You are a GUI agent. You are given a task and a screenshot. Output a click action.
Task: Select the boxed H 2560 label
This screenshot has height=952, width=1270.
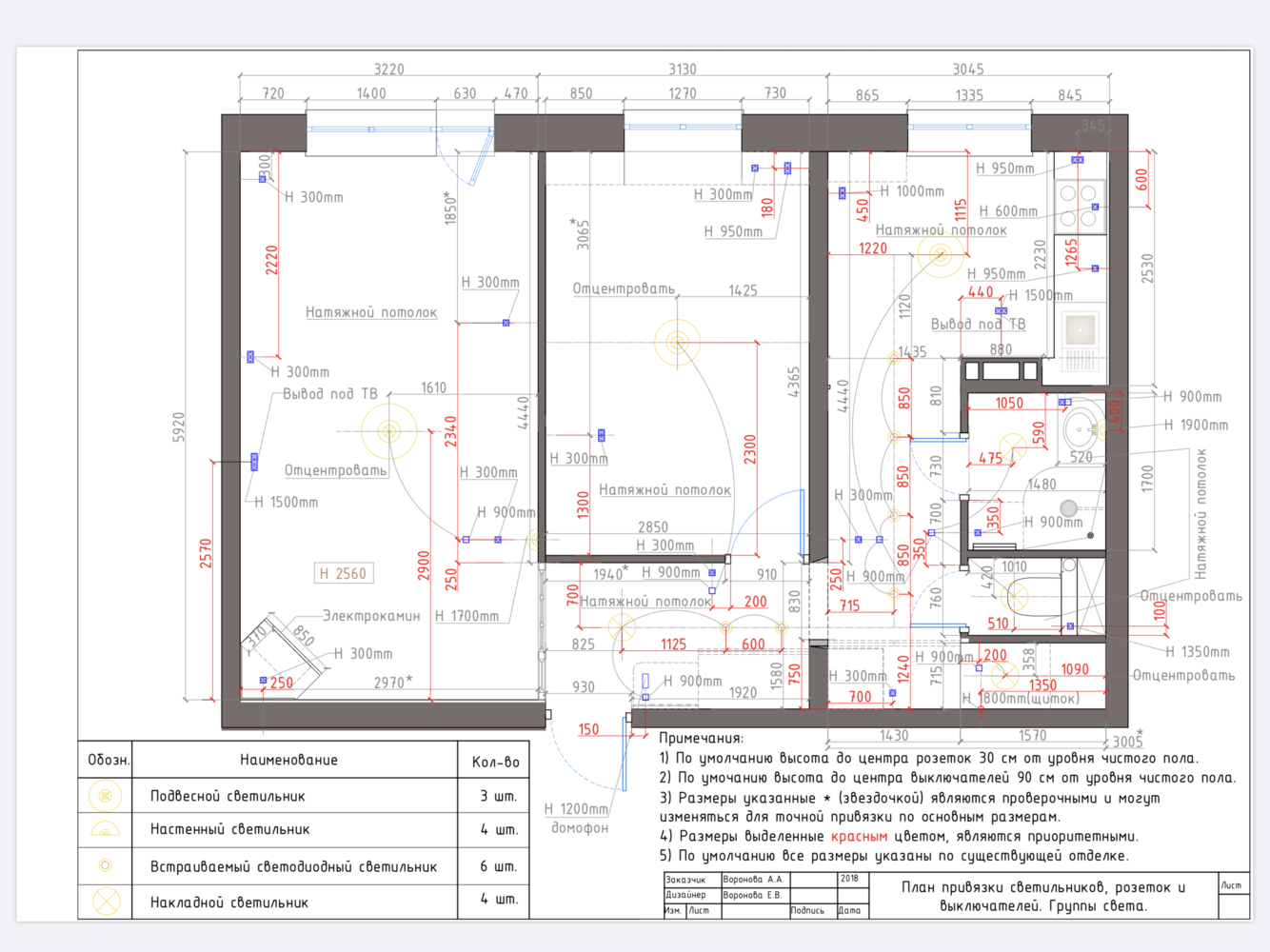[x=343, y=573]
